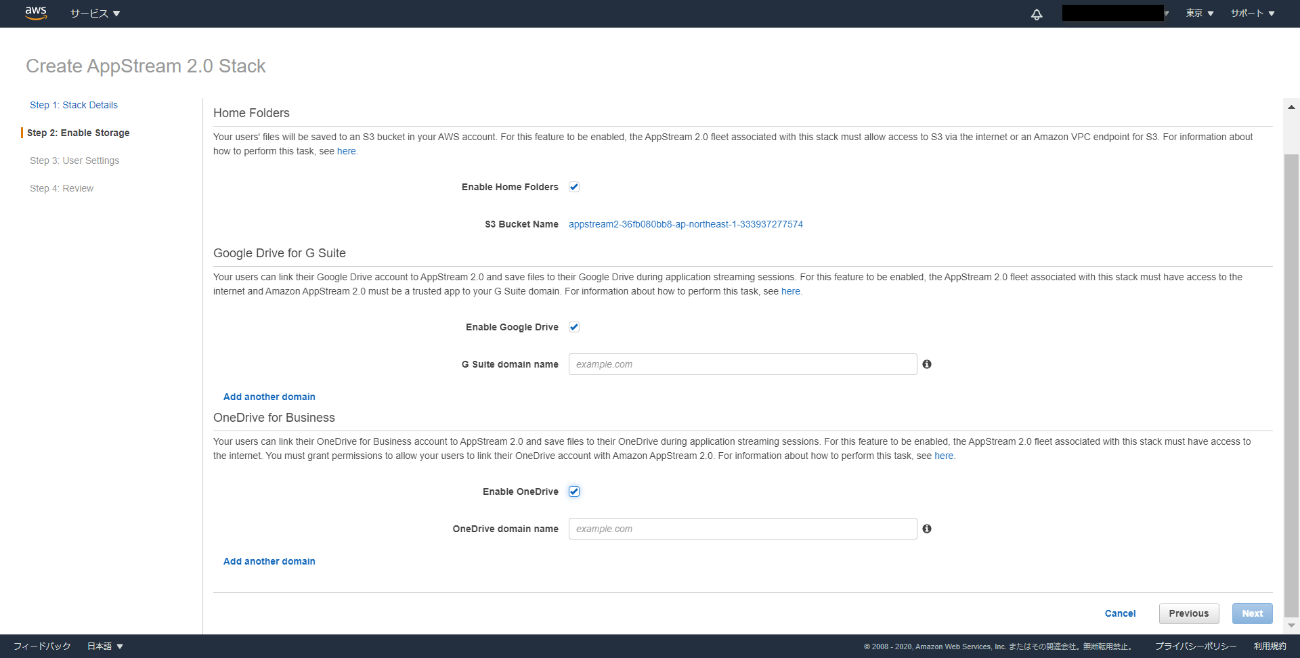
Task: Focus the G Suite domain name field
Action: (743, 364)
